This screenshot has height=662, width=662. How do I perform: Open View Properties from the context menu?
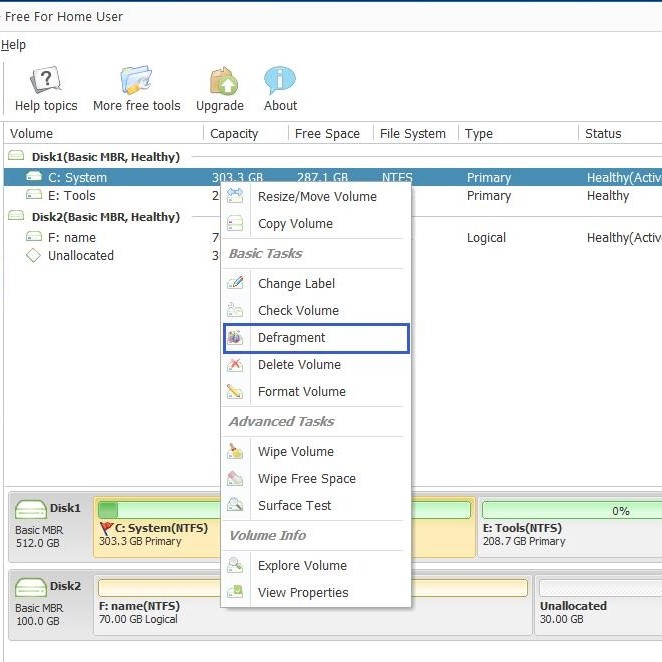pyautogui.click(x=317, y=592)
